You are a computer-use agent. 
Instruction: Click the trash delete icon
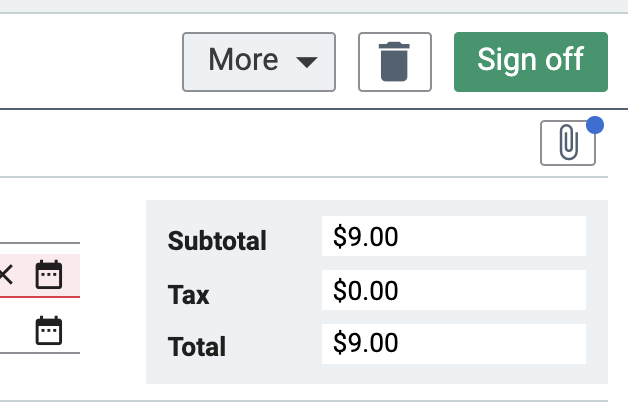coord(394,62)
